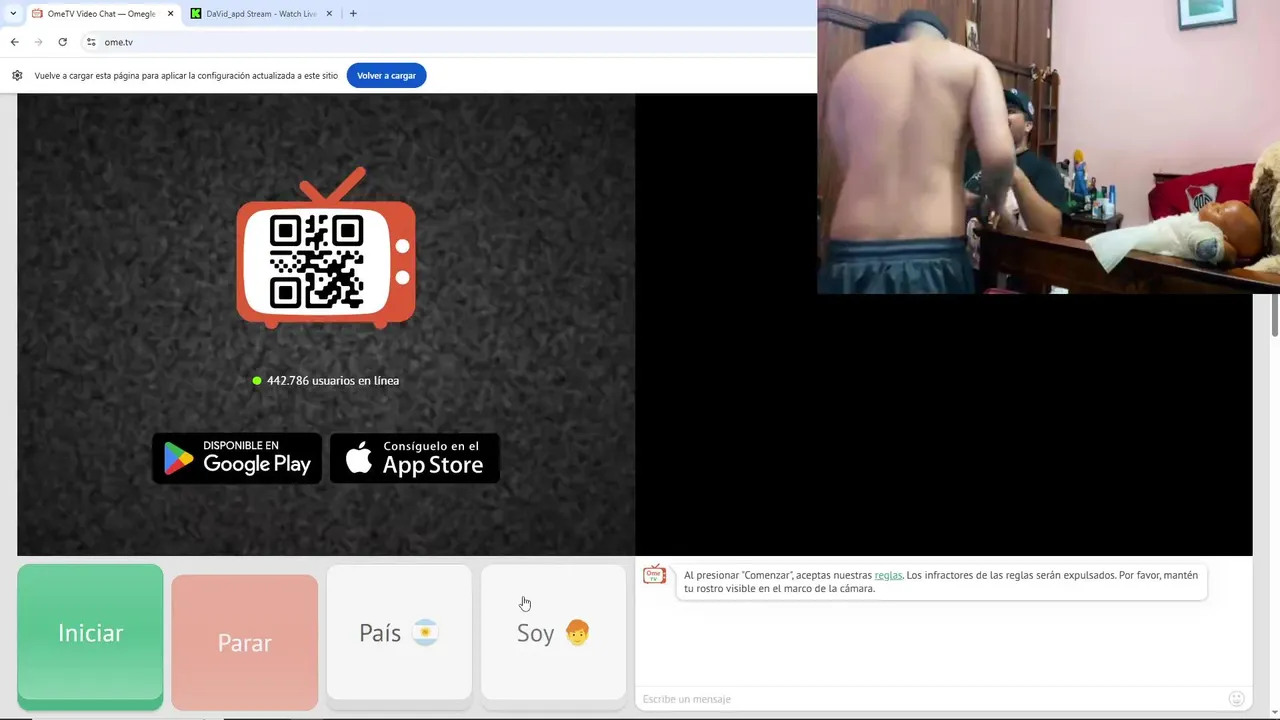Focus the Escribe un mensaje field
The image size is (1280, 720).
pos(930,699)
